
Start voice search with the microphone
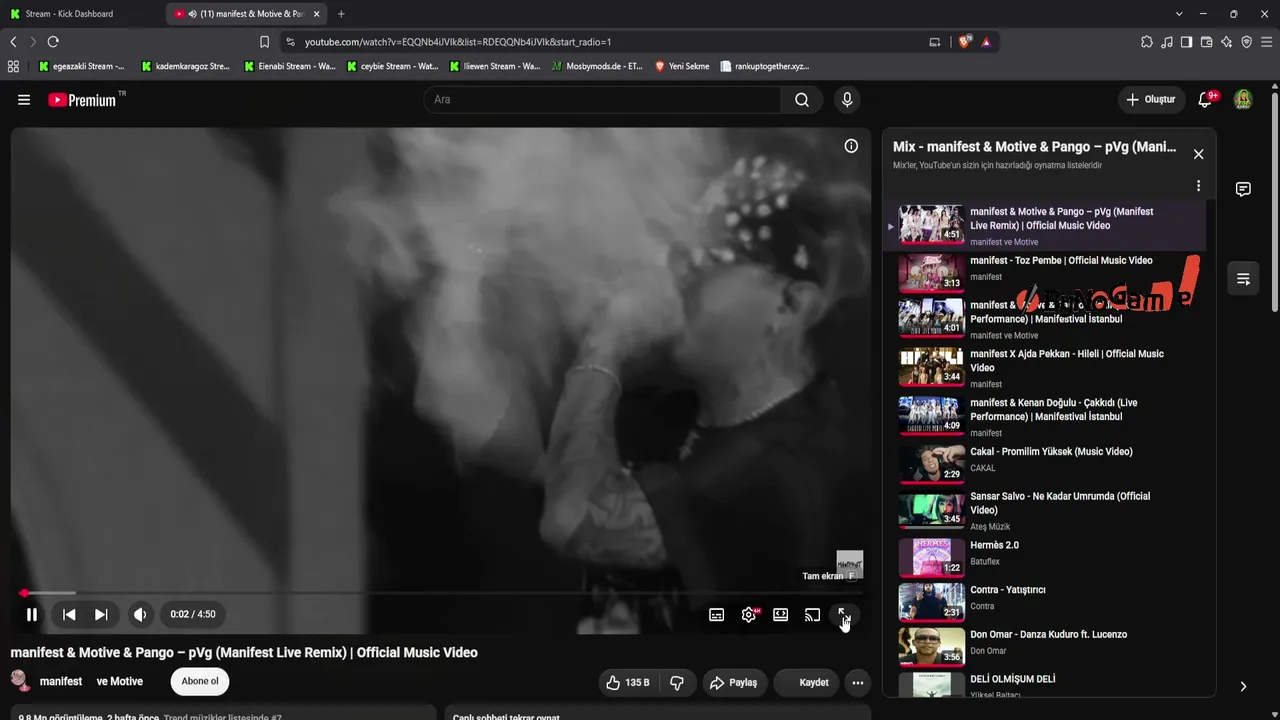click(847, 100)
